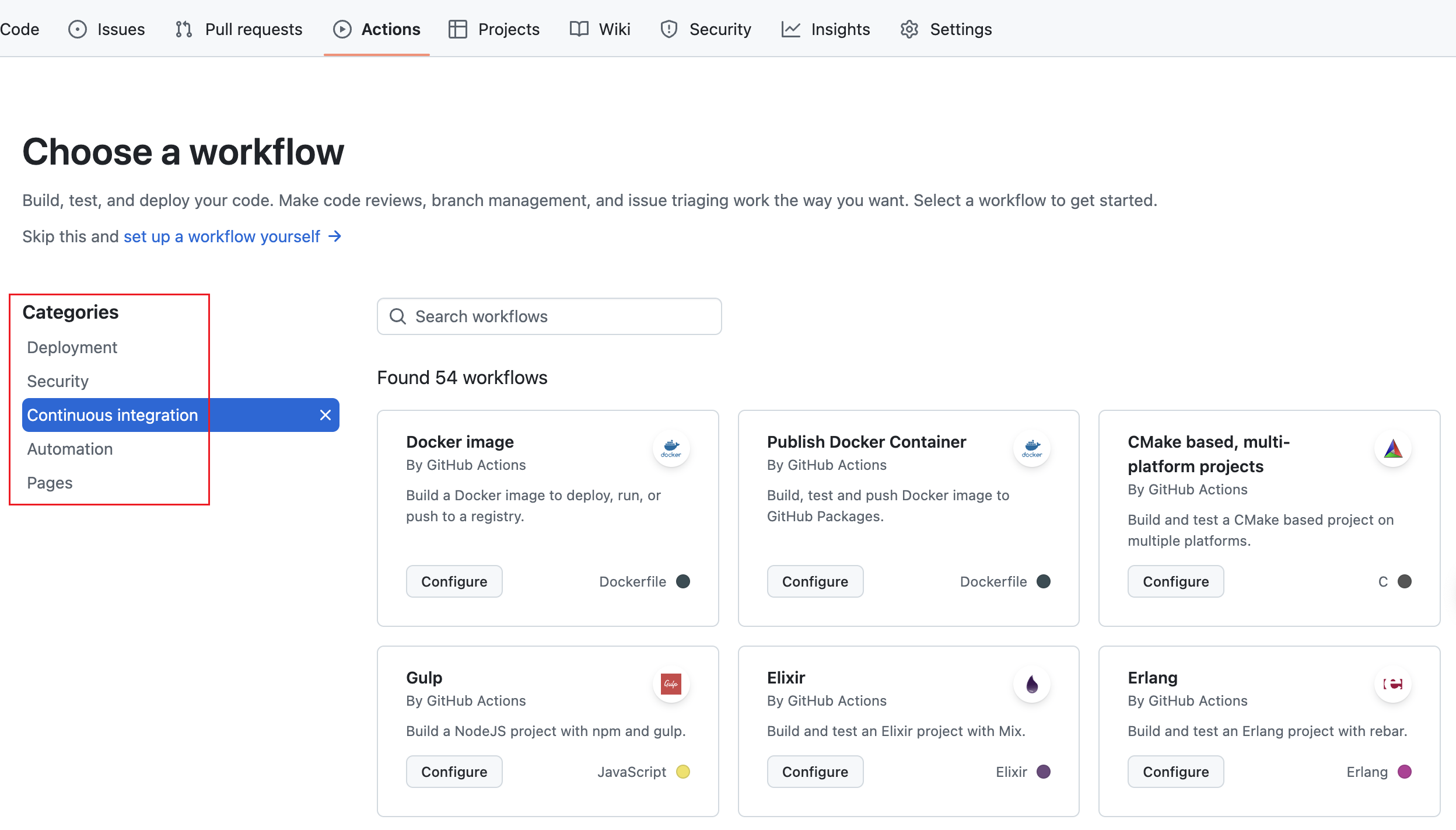Follow the set up a workflow yourself link
Image resolution: width=1456 pixels, height=830 pixels.
point(220,236)
